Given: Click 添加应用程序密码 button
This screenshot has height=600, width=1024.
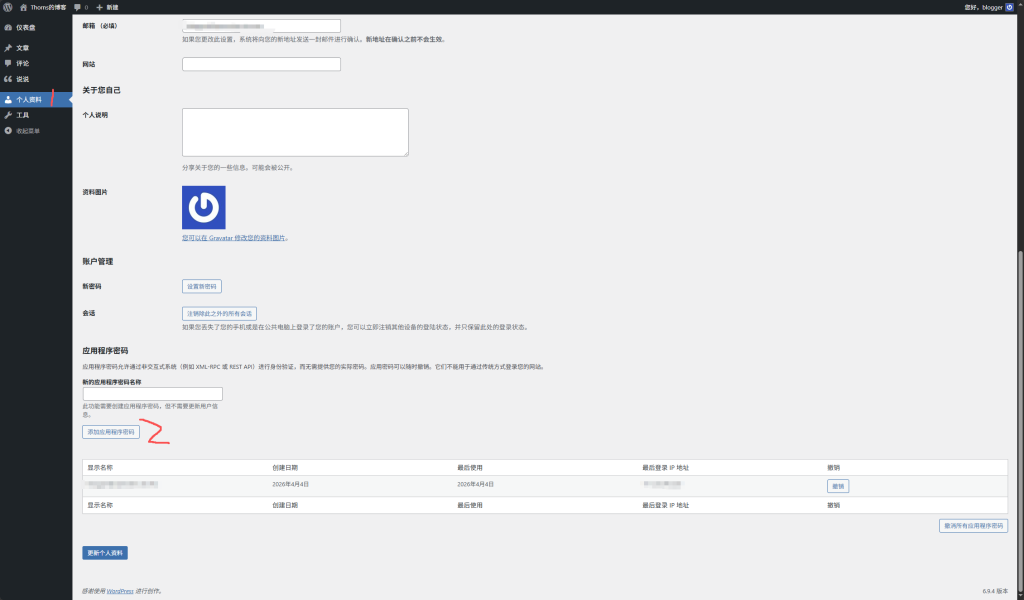Looking at the screenshot, I should pyautogui.click(x=110, y=432).
